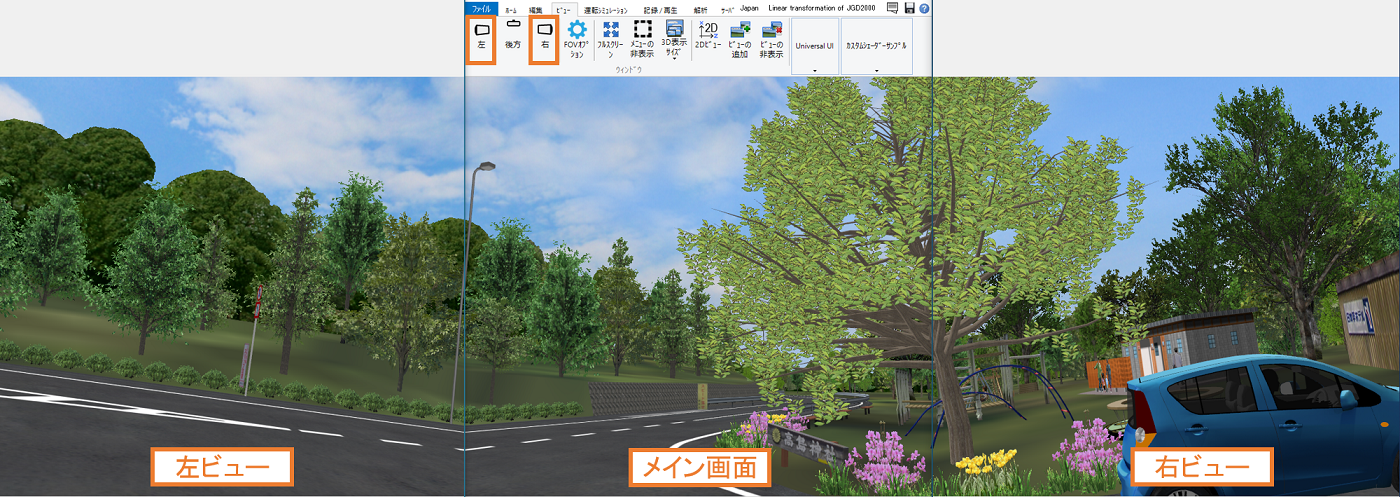Click the floppy disk save icon
The height and width of the screenshot is (497, 1400).
[x=909, y=8]
